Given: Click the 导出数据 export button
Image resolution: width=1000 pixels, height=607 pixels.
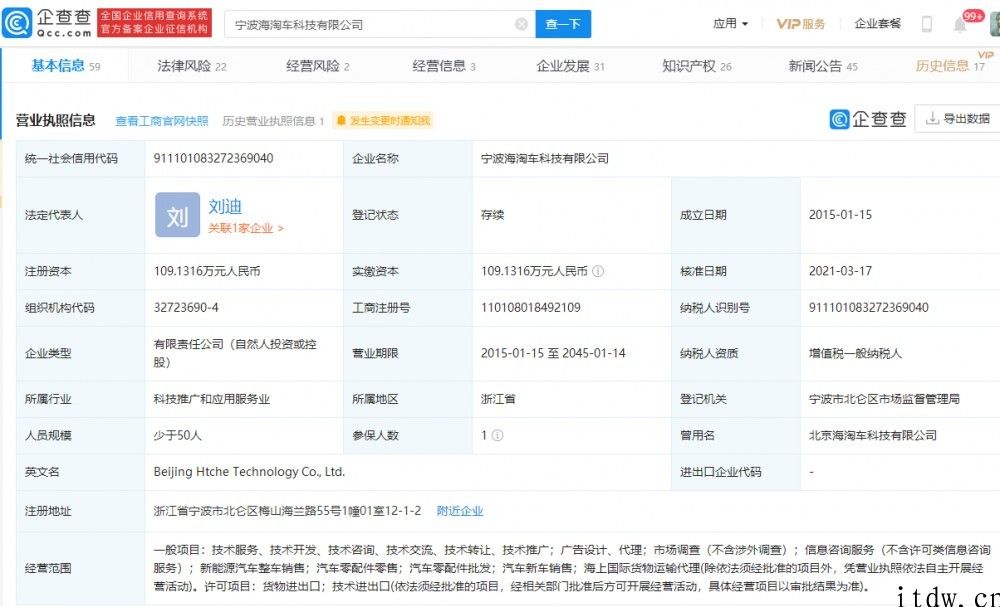Looking at the screenshot, I should (x=957, y=119).
